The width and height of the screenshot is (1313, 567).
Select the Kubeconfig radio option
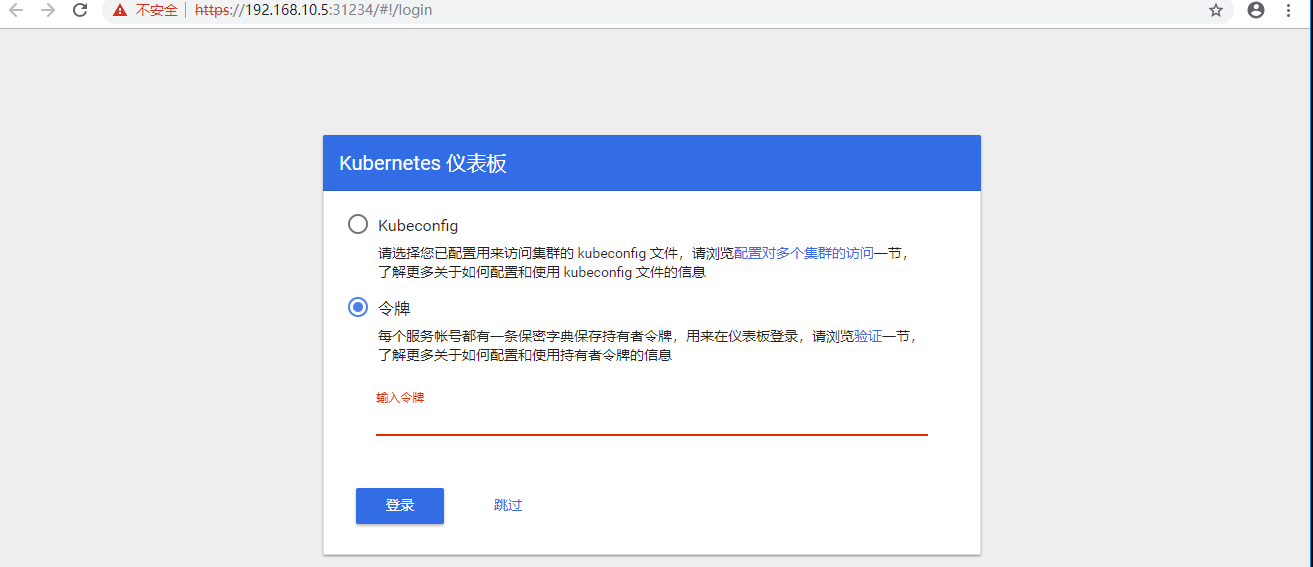click(358, 224)
